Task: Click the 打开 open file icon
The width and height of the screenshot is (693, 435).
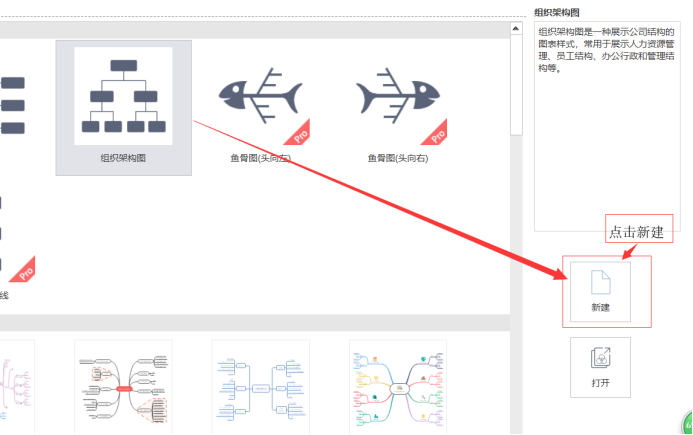Action: pos(601,358)
